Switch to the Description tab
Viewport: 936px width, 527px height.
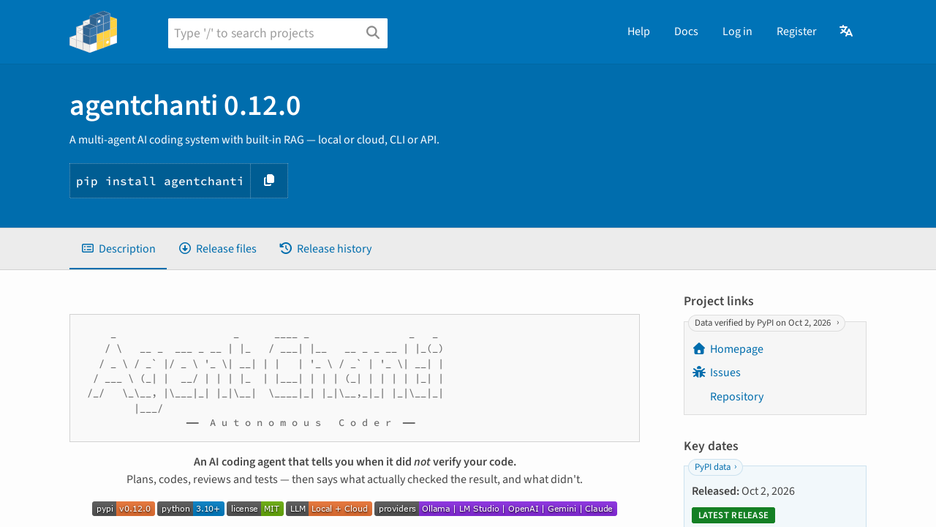tap(118, 249)
